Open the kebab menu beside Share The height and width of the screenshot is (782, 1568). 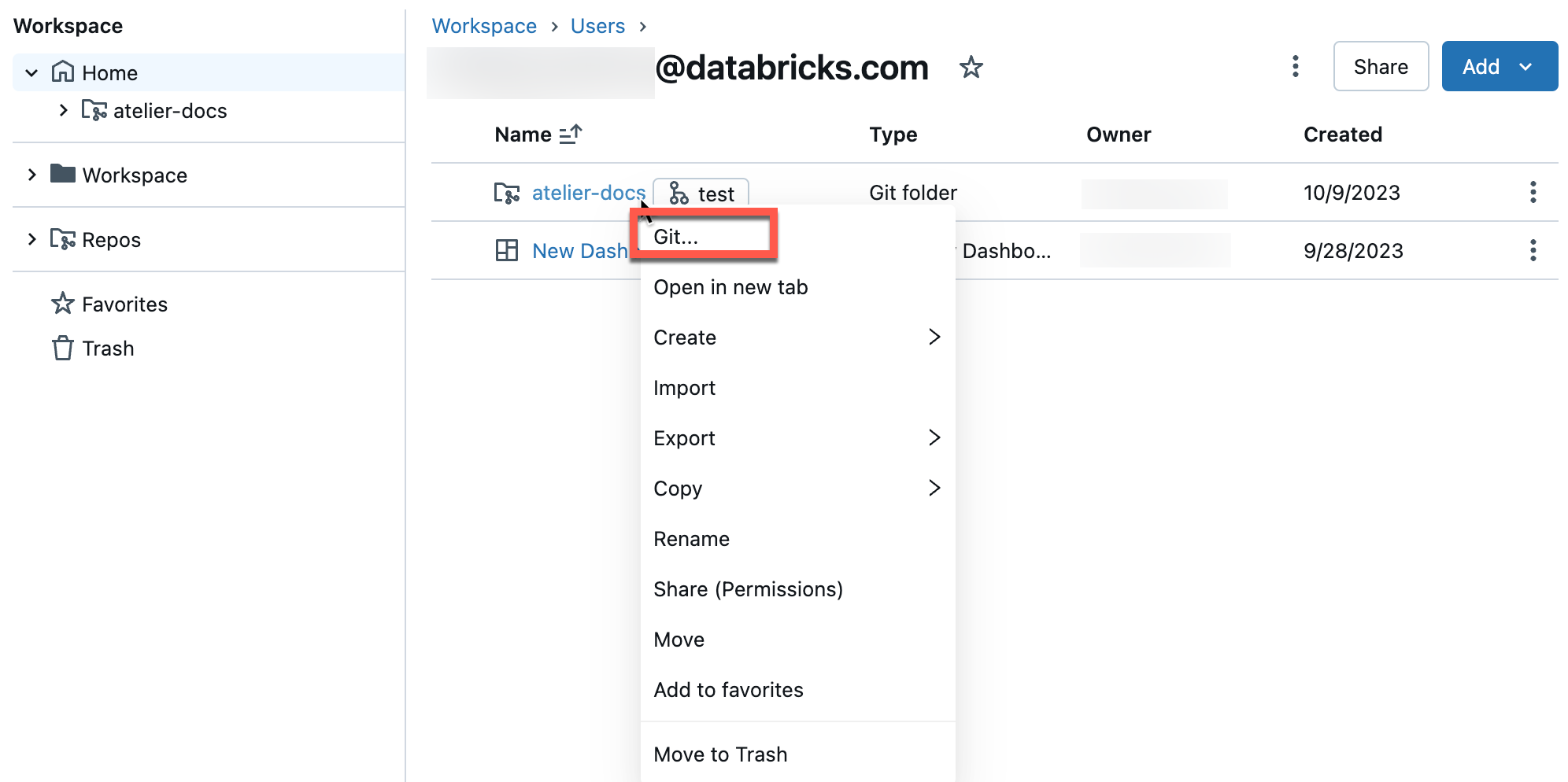click(x=1295, y=67)
